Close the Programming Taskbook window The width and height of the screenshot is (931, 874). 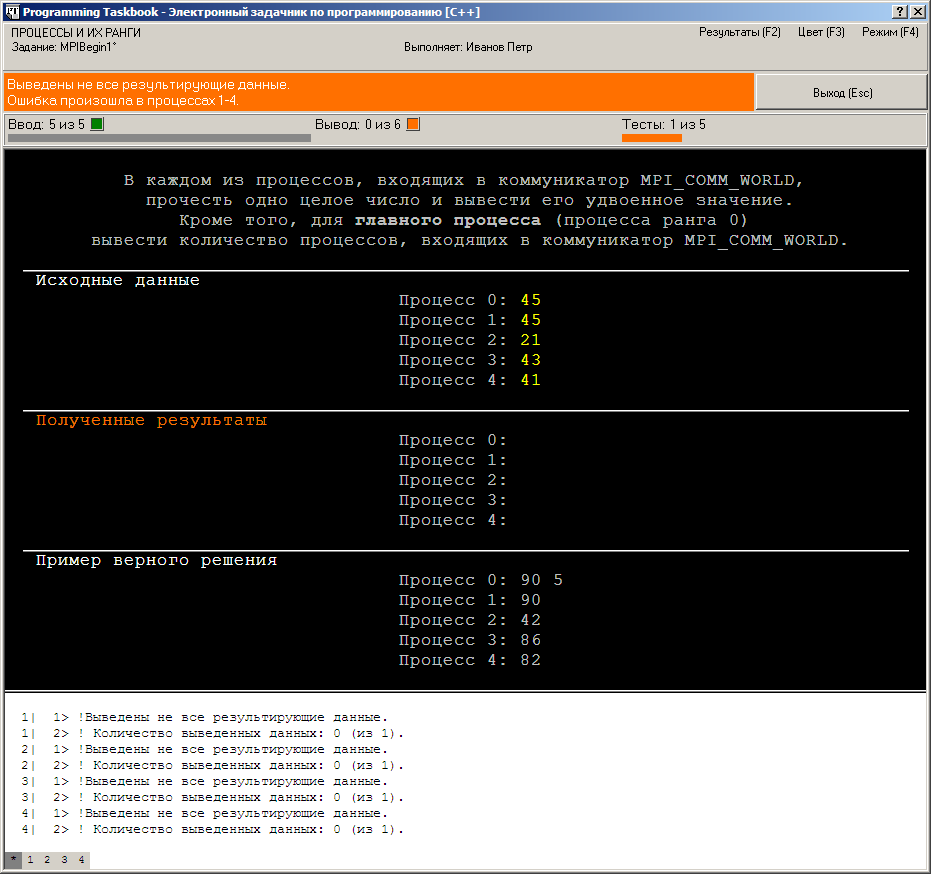click(917, 12)
